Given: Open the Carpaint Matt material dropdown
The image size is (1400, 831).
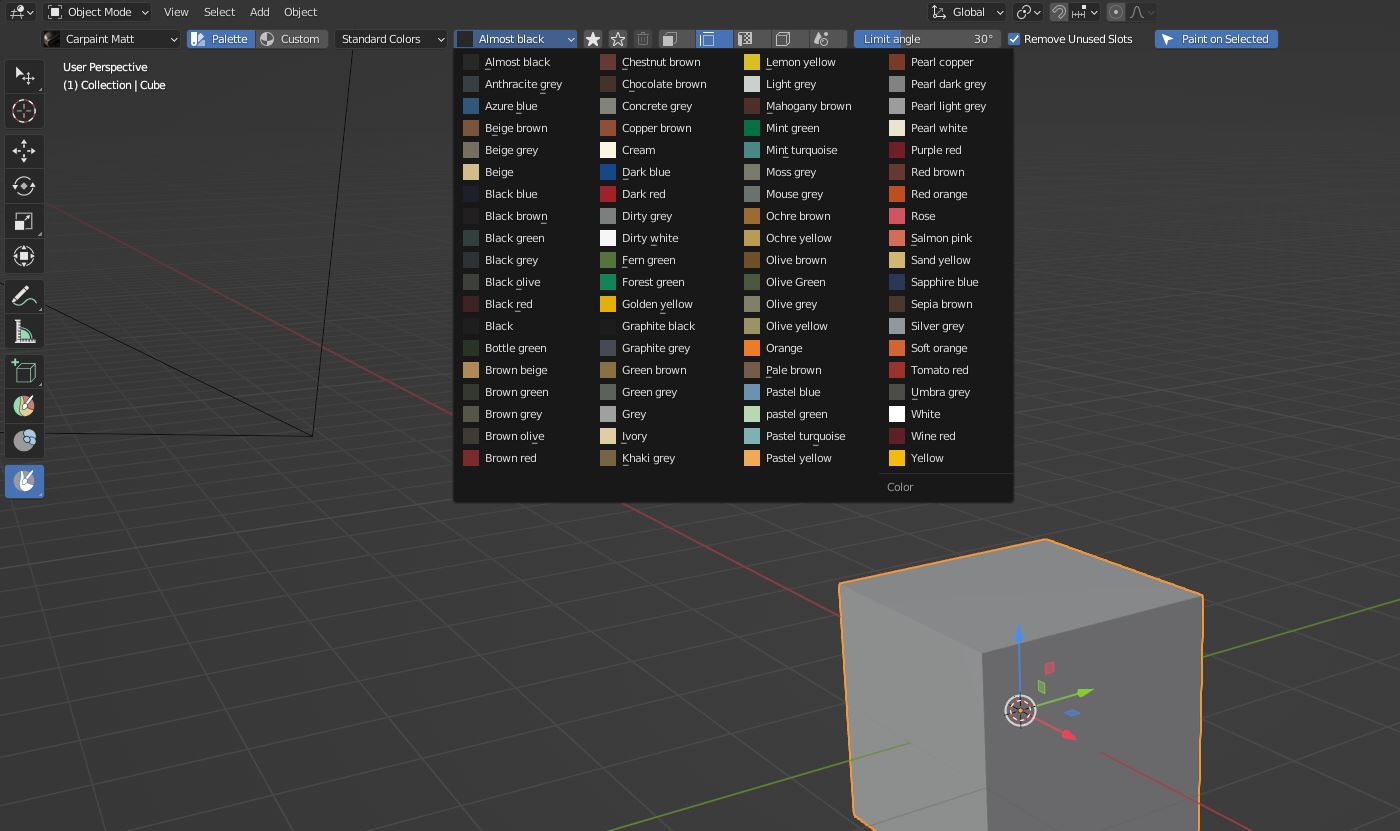Looking at the screenshot, I should pyautogui.click(x=110, y=38).
